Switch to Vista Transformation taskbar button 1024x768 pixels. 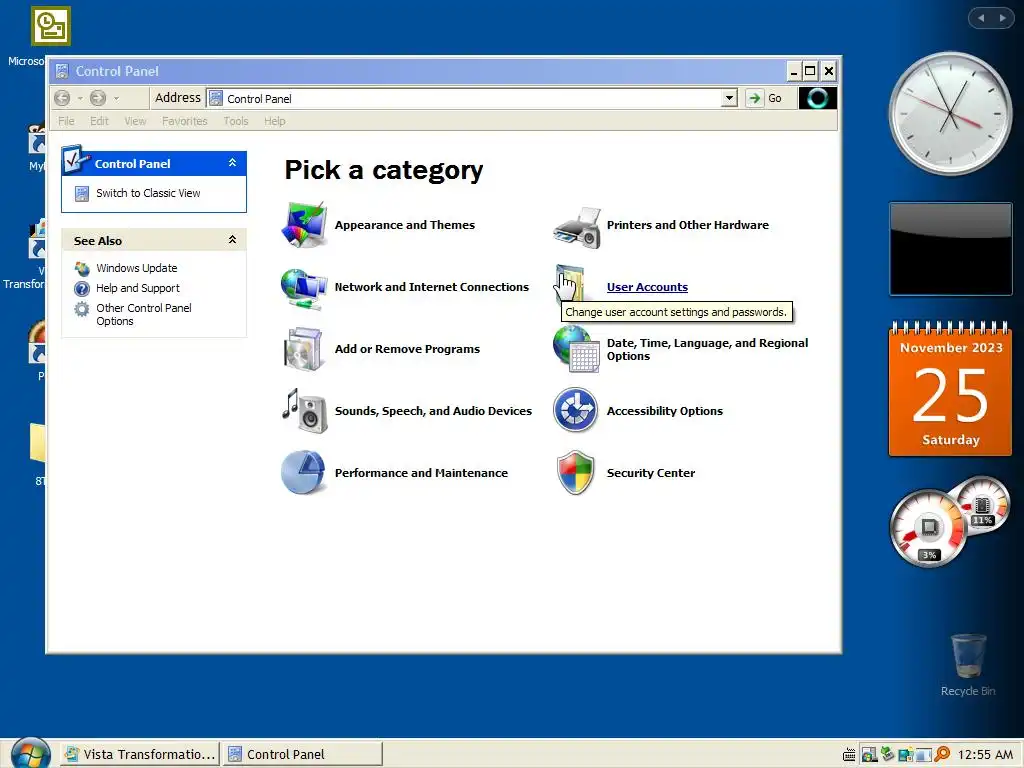click(140, 754)
